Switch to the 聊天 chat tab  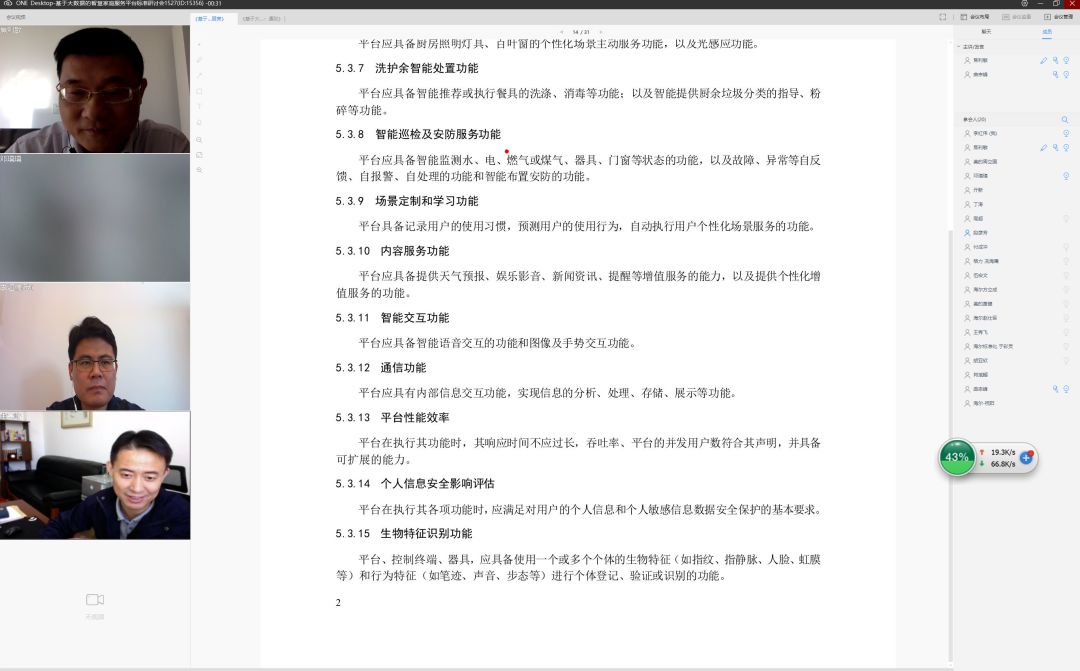click(x=985, y=32)
